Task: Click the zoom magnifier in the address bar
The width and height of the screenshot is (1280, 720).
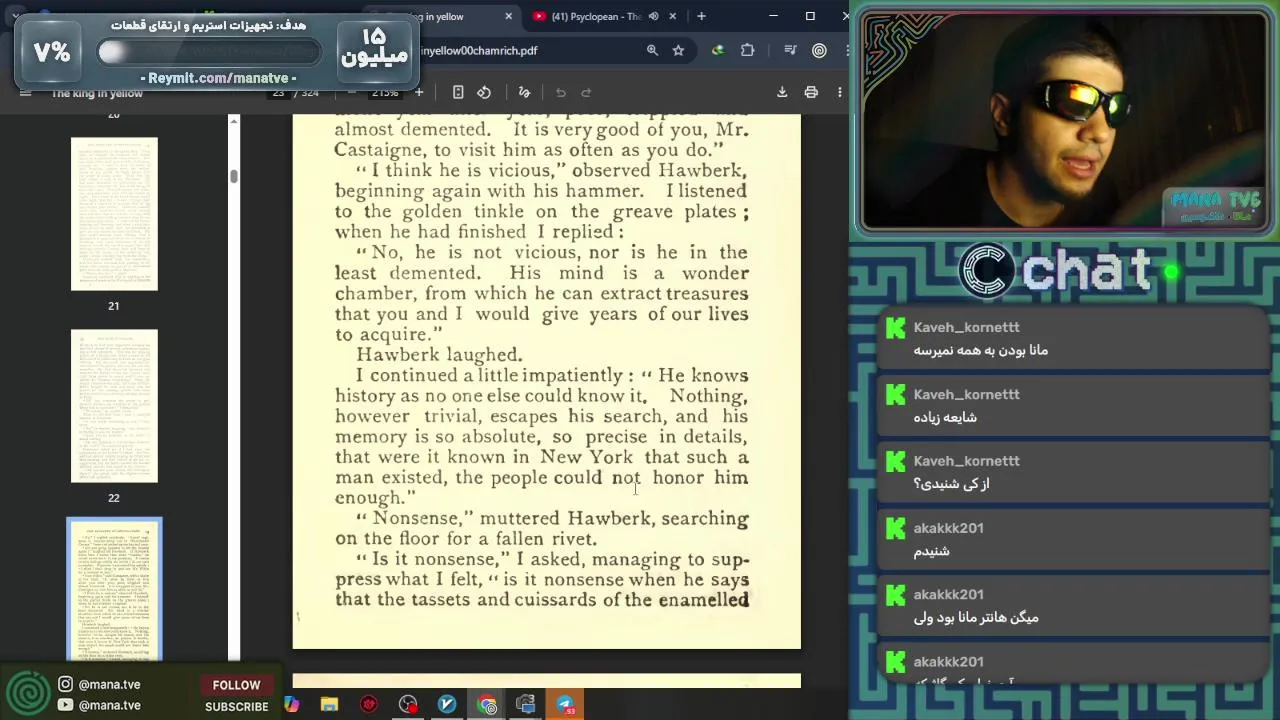Action: click(652, 50)
